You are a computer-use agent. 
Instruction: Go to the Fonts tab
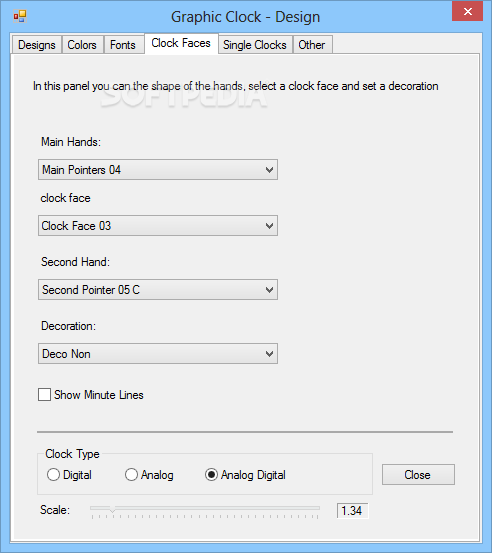click(x=123, y=45)
